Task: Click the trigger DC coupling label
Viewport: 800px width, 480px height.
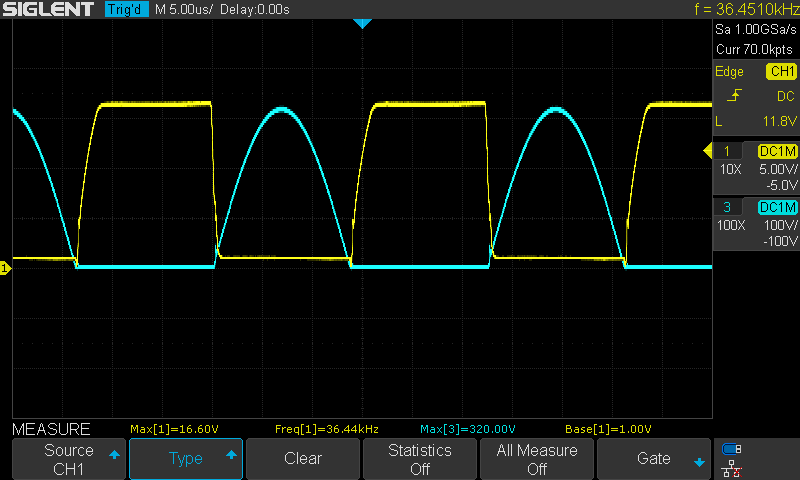Action: click(x=786, y=96)
